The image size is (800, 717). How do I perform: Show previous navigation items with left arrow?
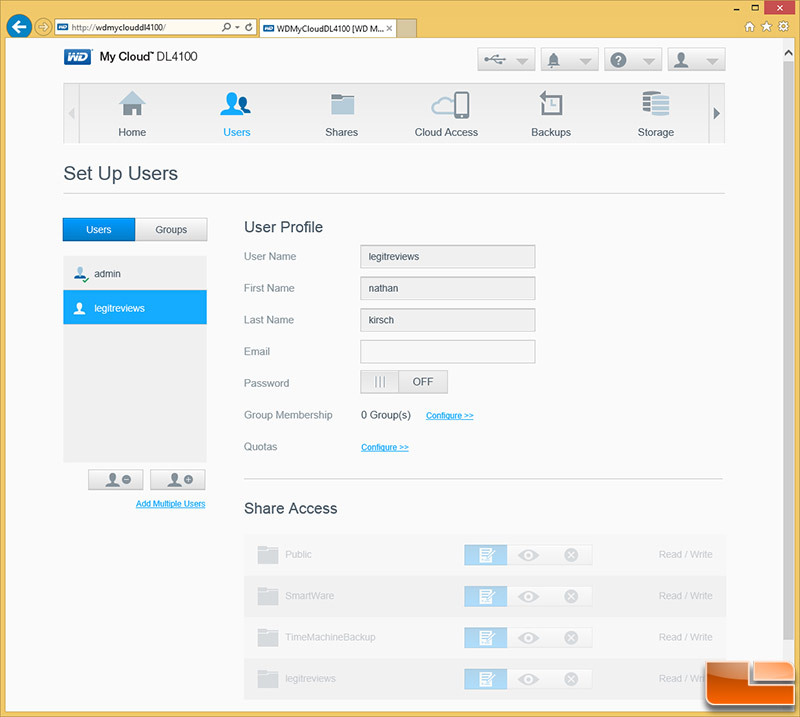tap(71, 113)
